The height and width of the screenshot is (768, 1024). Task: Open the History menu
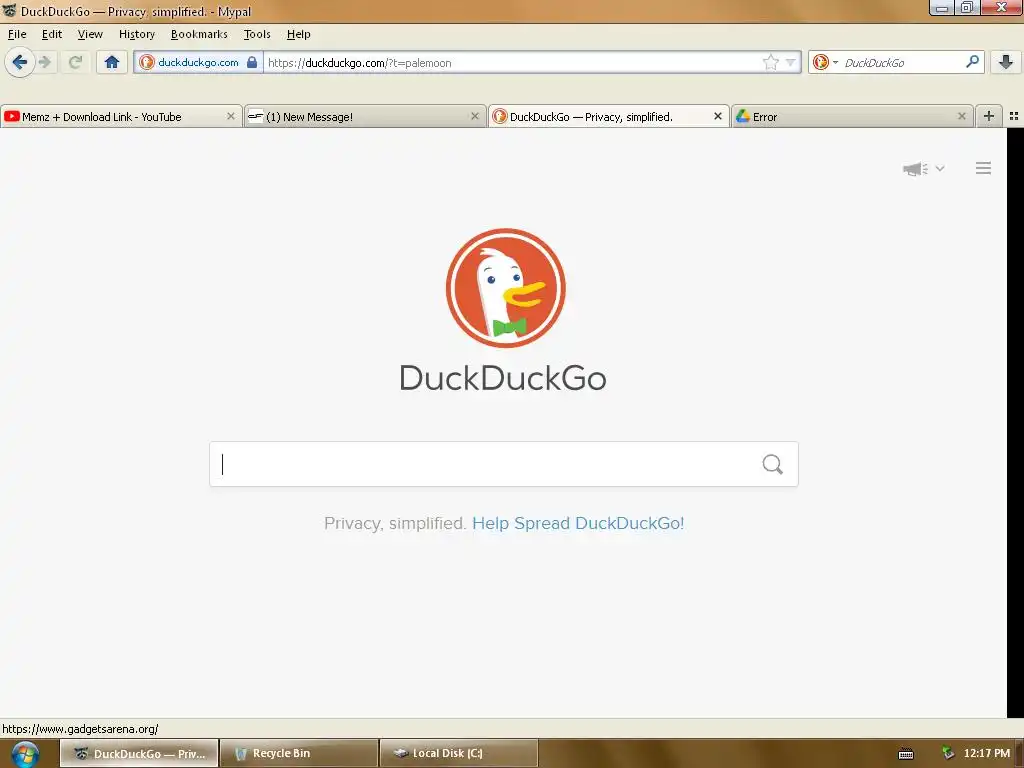pyautogui.click(x=136, y=34)
